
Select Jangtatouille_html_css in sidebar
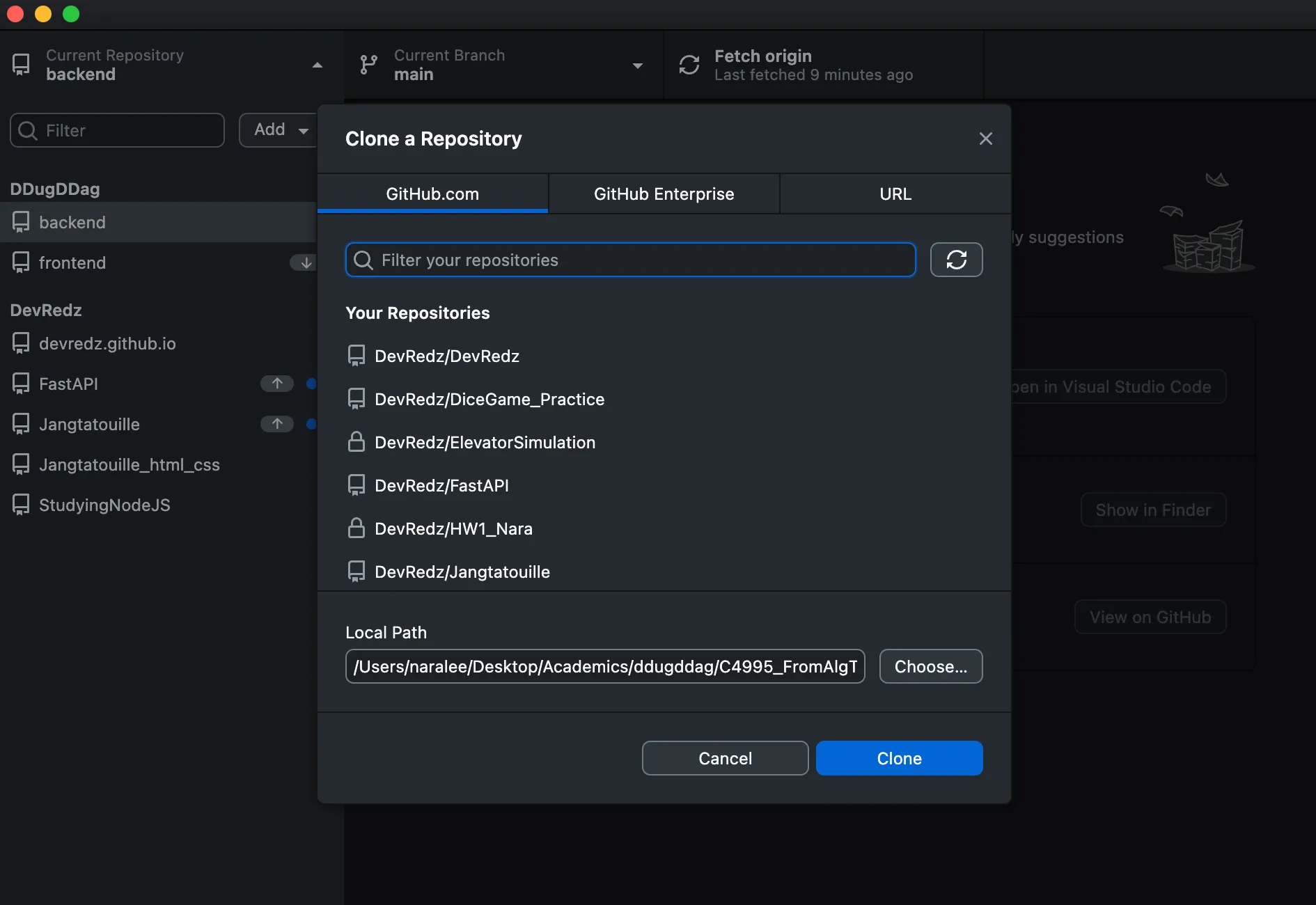159,464
